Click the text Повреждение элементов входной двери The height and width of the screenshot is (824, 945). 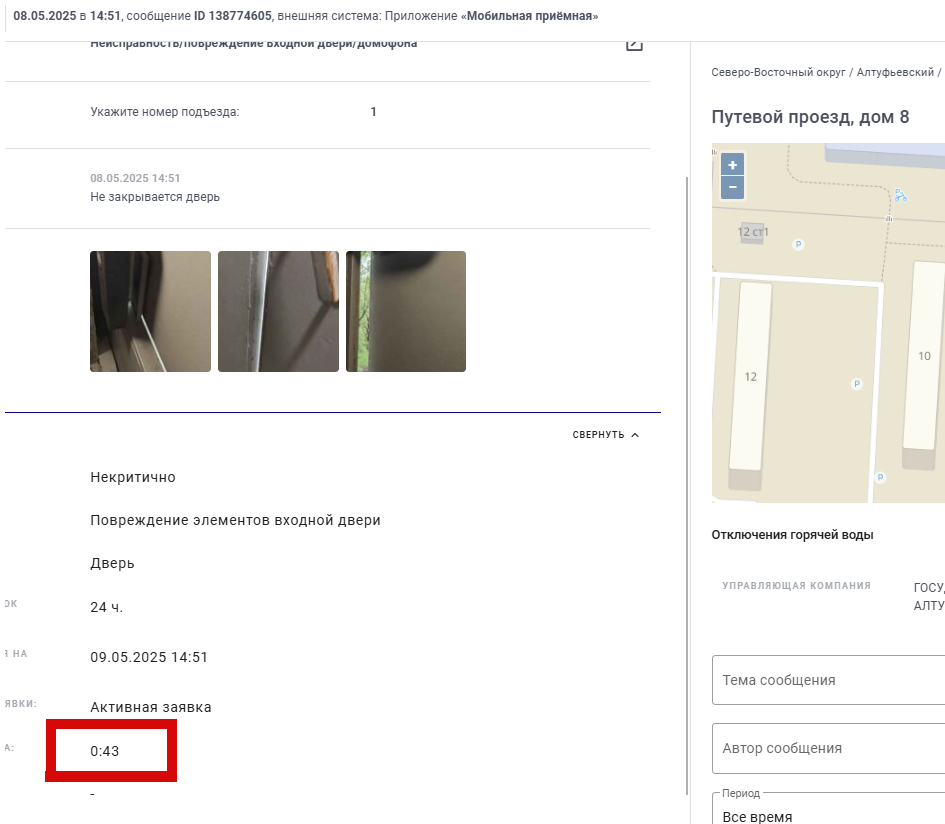click(235, 520)
